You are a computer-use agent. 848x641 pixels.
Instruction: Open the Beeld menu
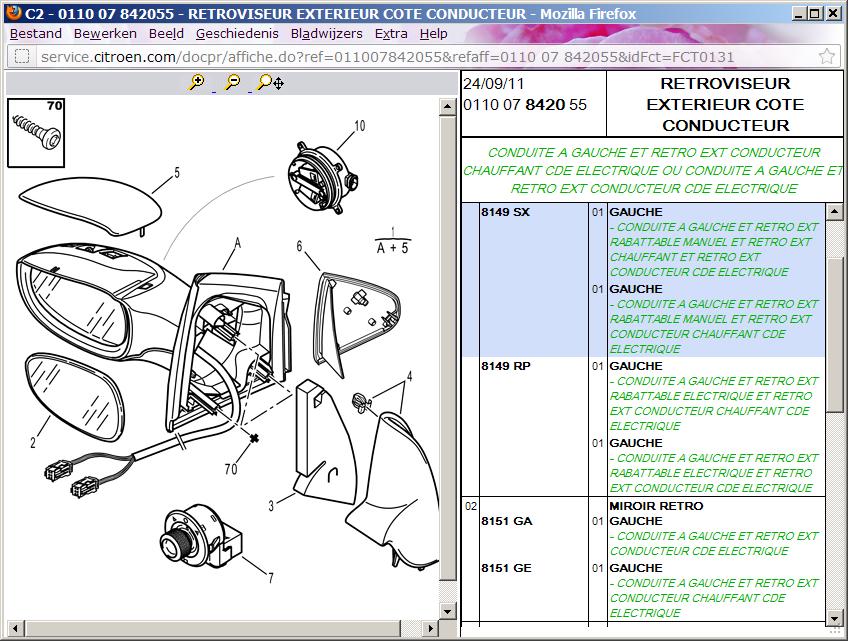tap(166, 34)
